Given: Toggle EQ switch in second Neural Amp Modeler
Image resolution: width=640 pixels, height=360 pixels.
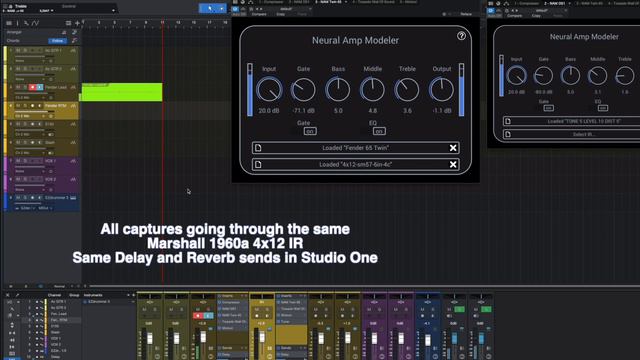Looking at the screenshot, I should [x=603, y=108].
